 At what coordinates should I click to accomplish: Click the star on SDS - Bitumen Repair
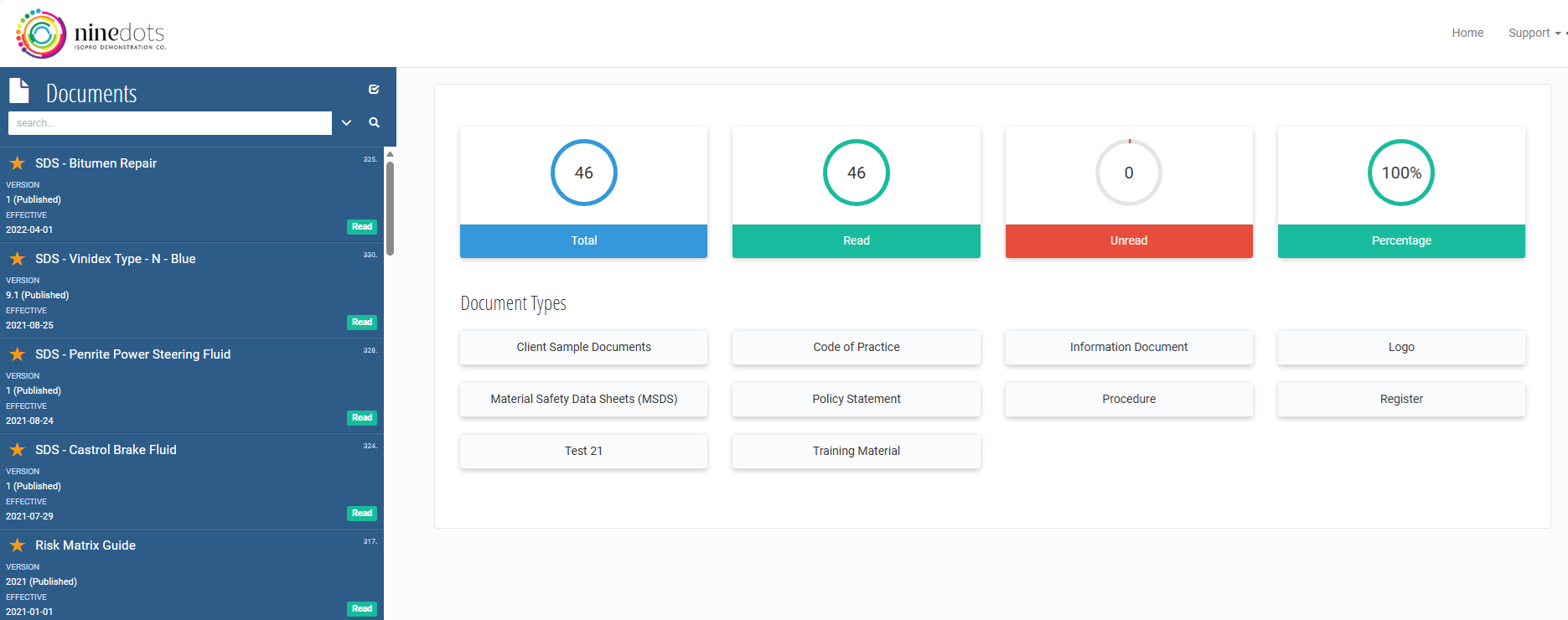(x=17, y=163)
